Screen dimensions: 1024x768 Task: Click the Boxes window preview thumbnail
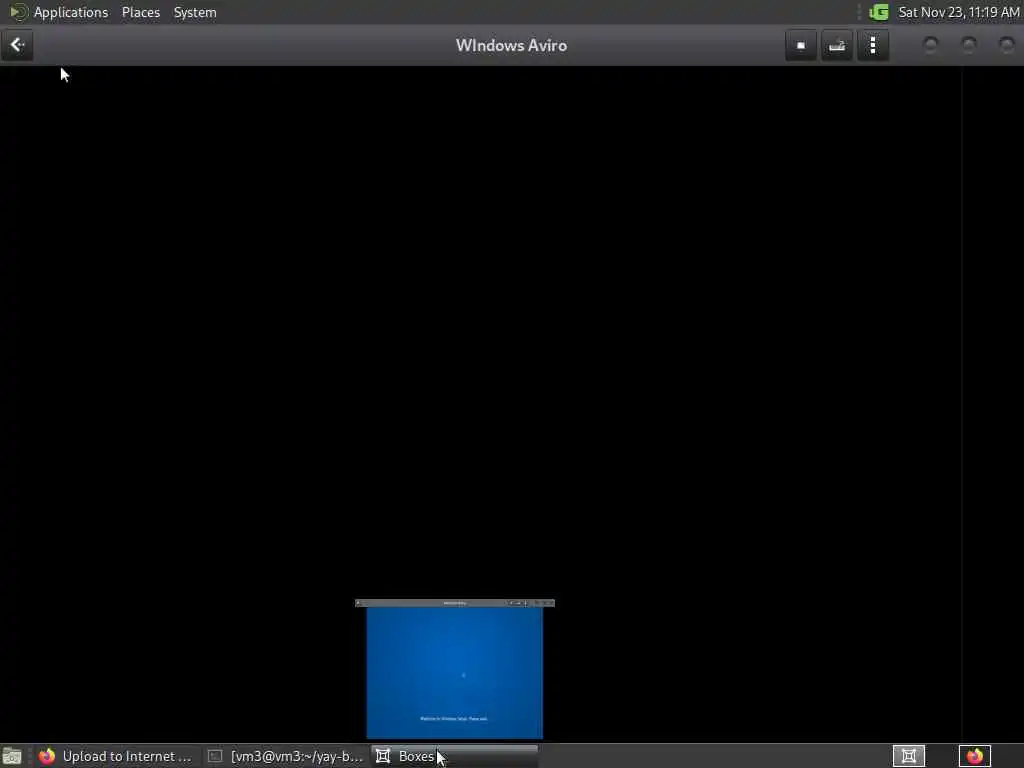tap(455, 669)
